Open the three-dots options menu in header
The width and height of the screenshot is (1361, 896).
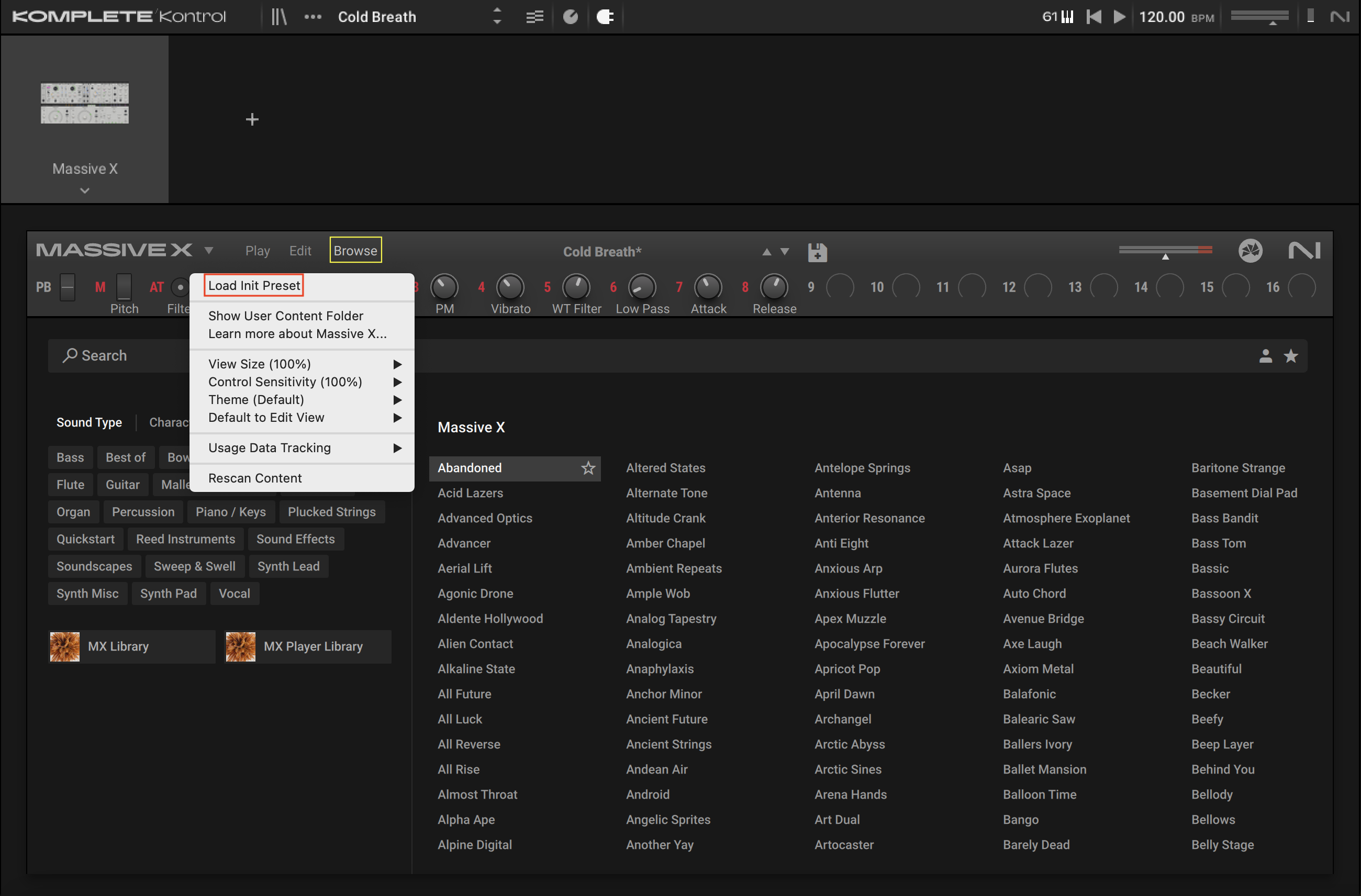(313, 17)
